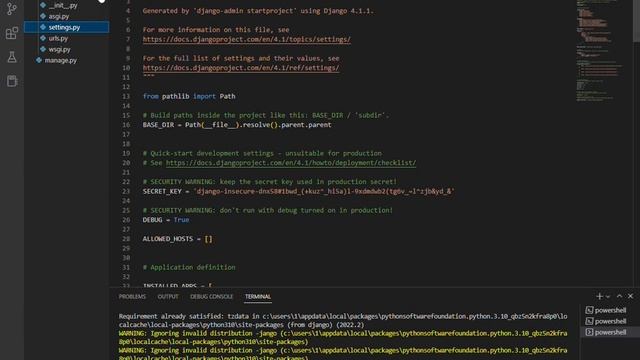The width and height of the screenshot is (640, 360).
Task: Maximize the panel with the chevron-up icon
Action: coord(619,296)
